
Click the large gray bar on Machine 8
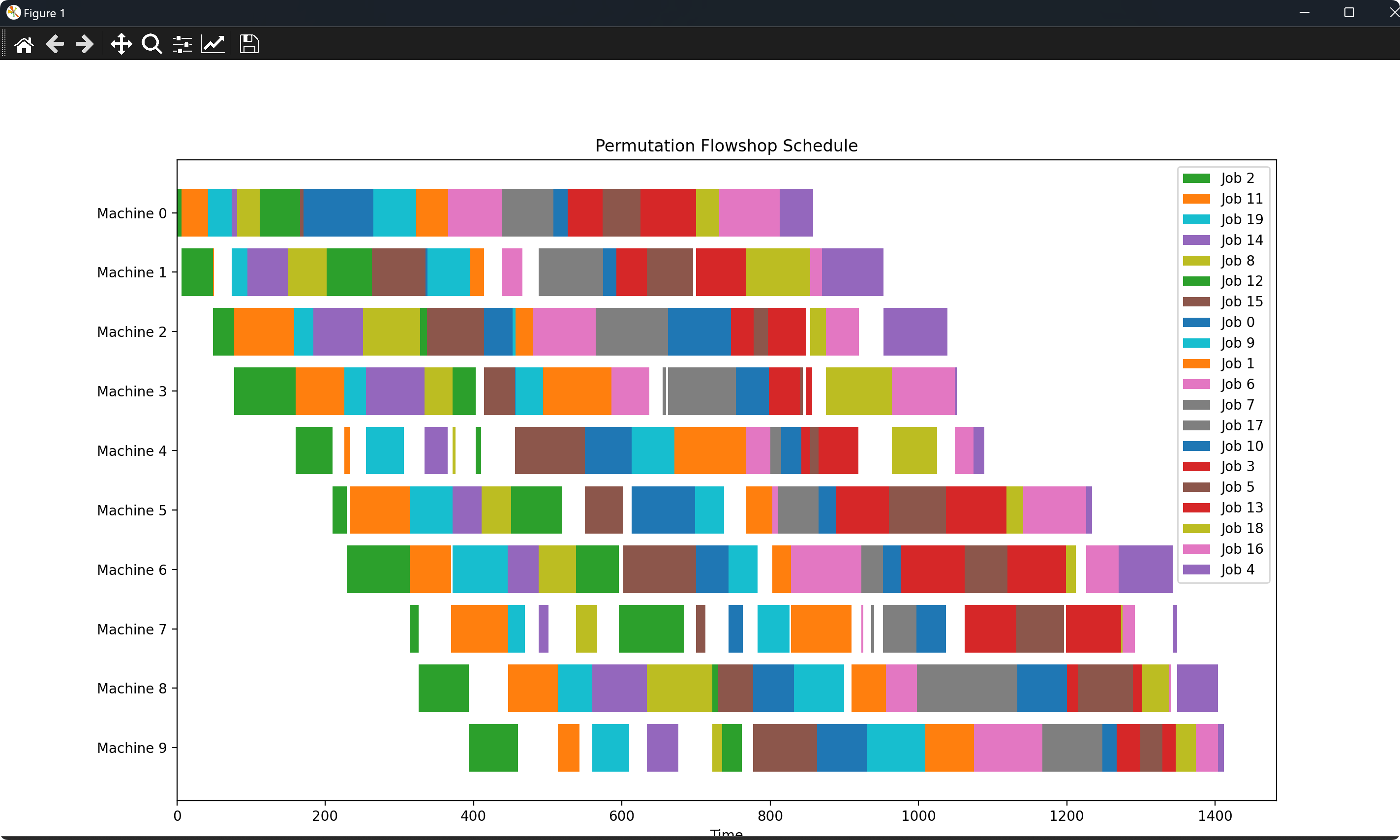[x=966, y=689]
